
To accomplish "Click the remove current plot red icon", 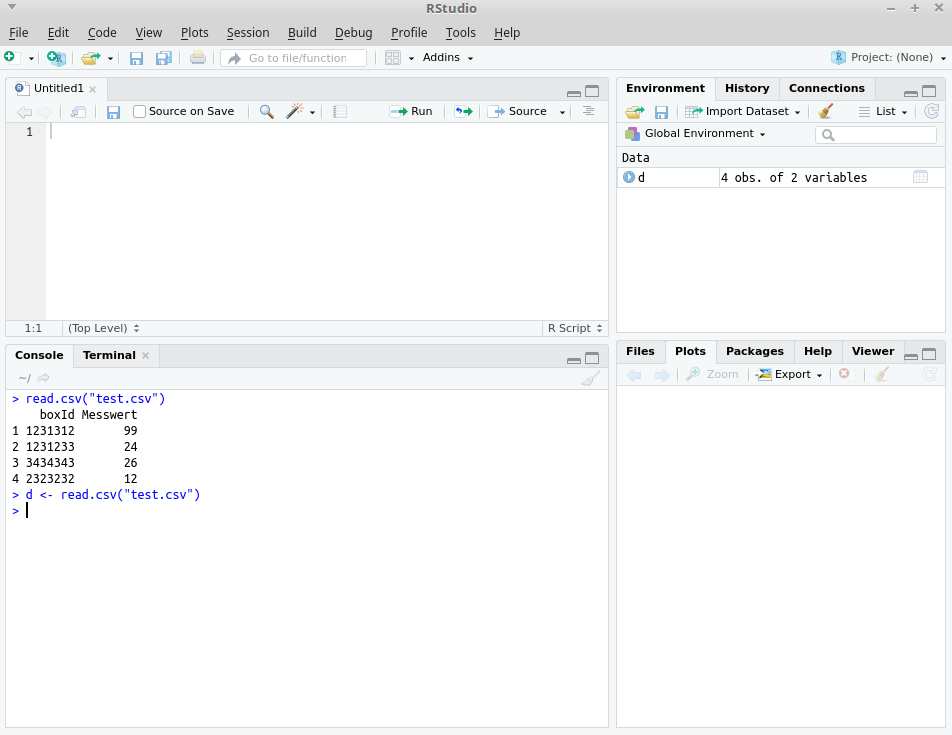I will pos(844,373).
